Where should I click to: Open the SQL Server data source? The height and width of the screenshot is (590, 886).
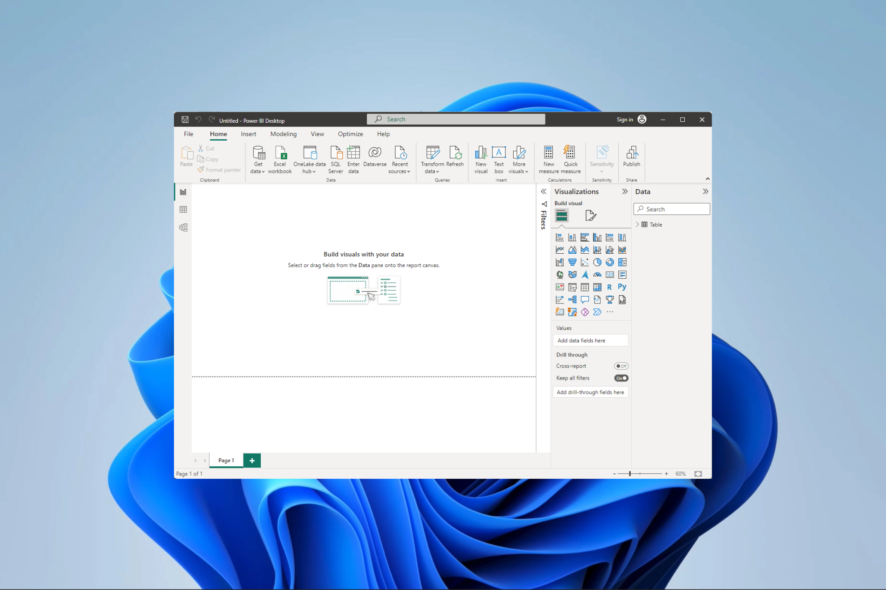click(x=336, y=159)
